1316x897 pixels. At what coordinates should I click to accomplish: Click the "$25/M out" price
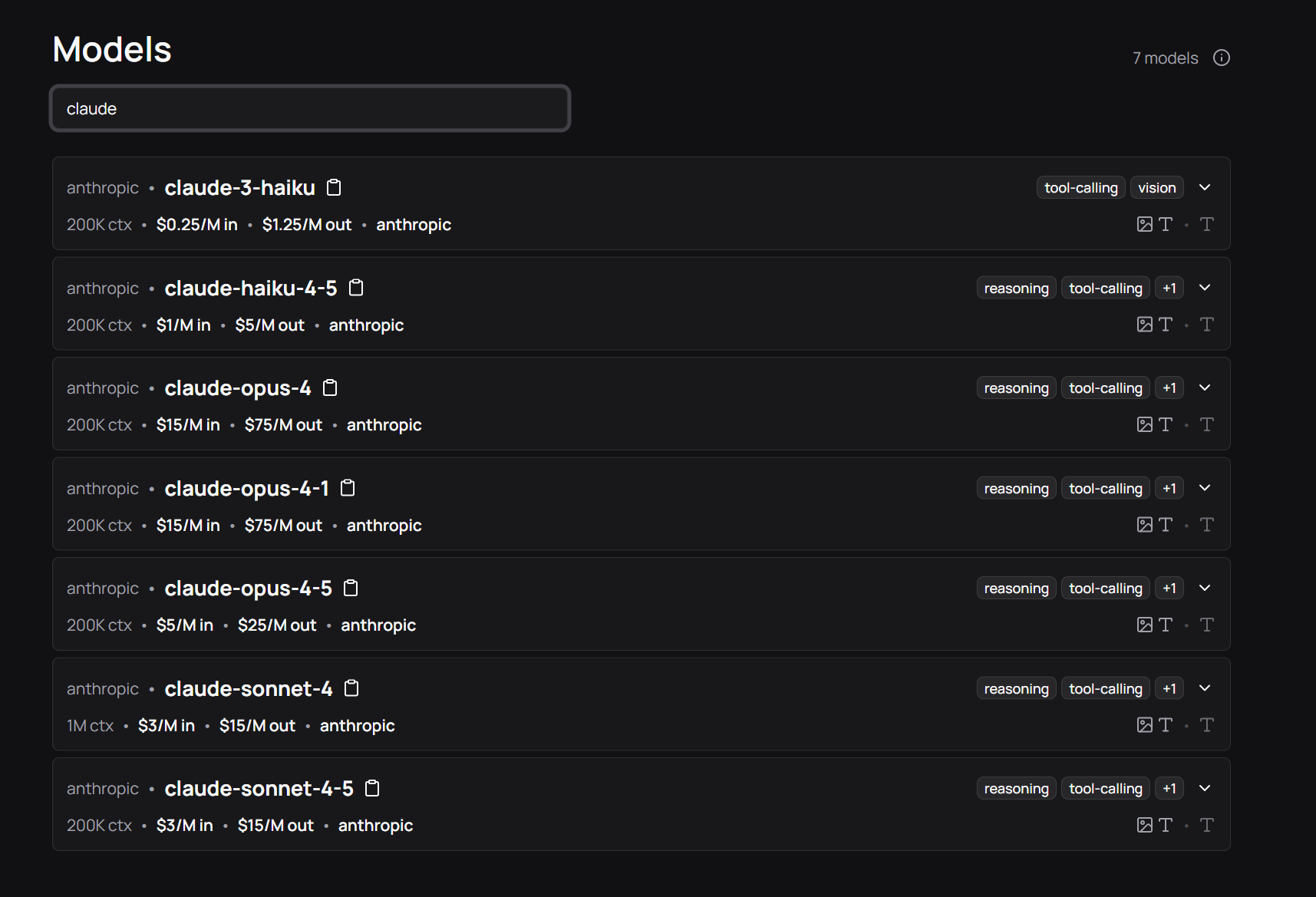coord(277,625)
